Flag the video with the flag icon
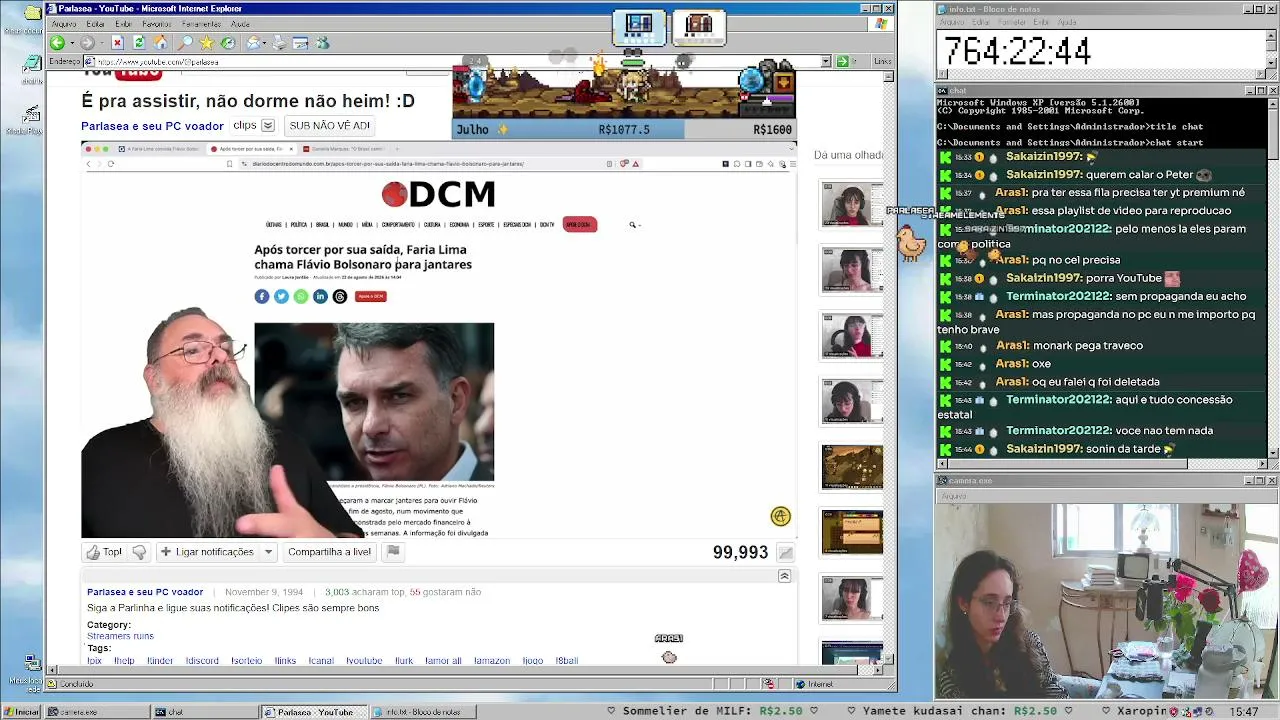 393,551
